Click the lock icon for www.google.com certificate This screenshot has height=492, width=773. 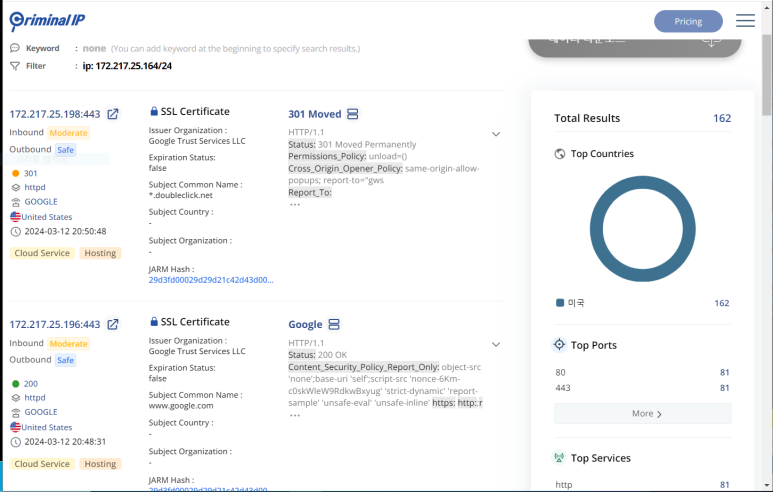[154, 321]
